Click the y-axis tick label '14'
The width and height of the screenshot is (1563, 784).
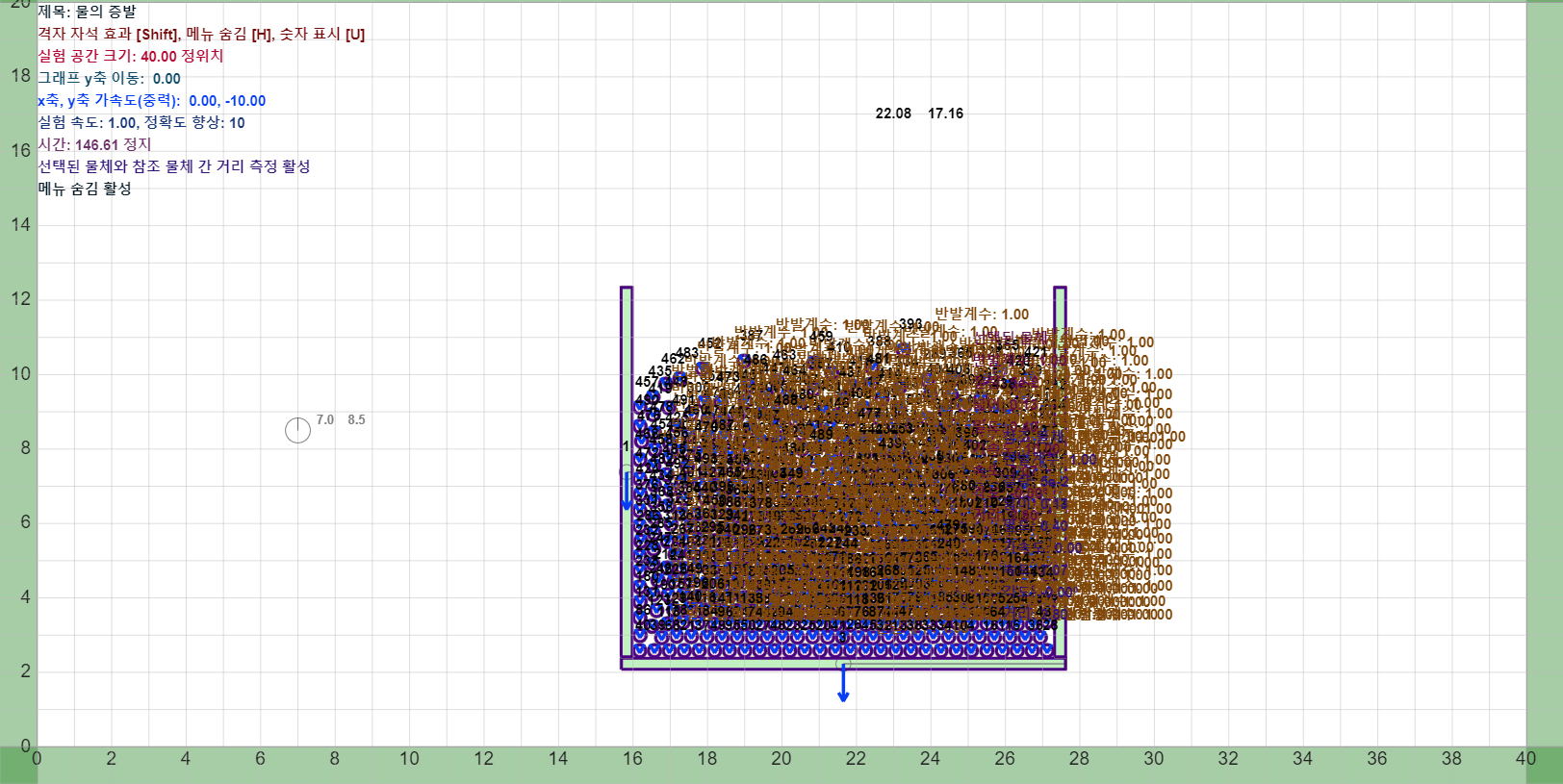21,224
